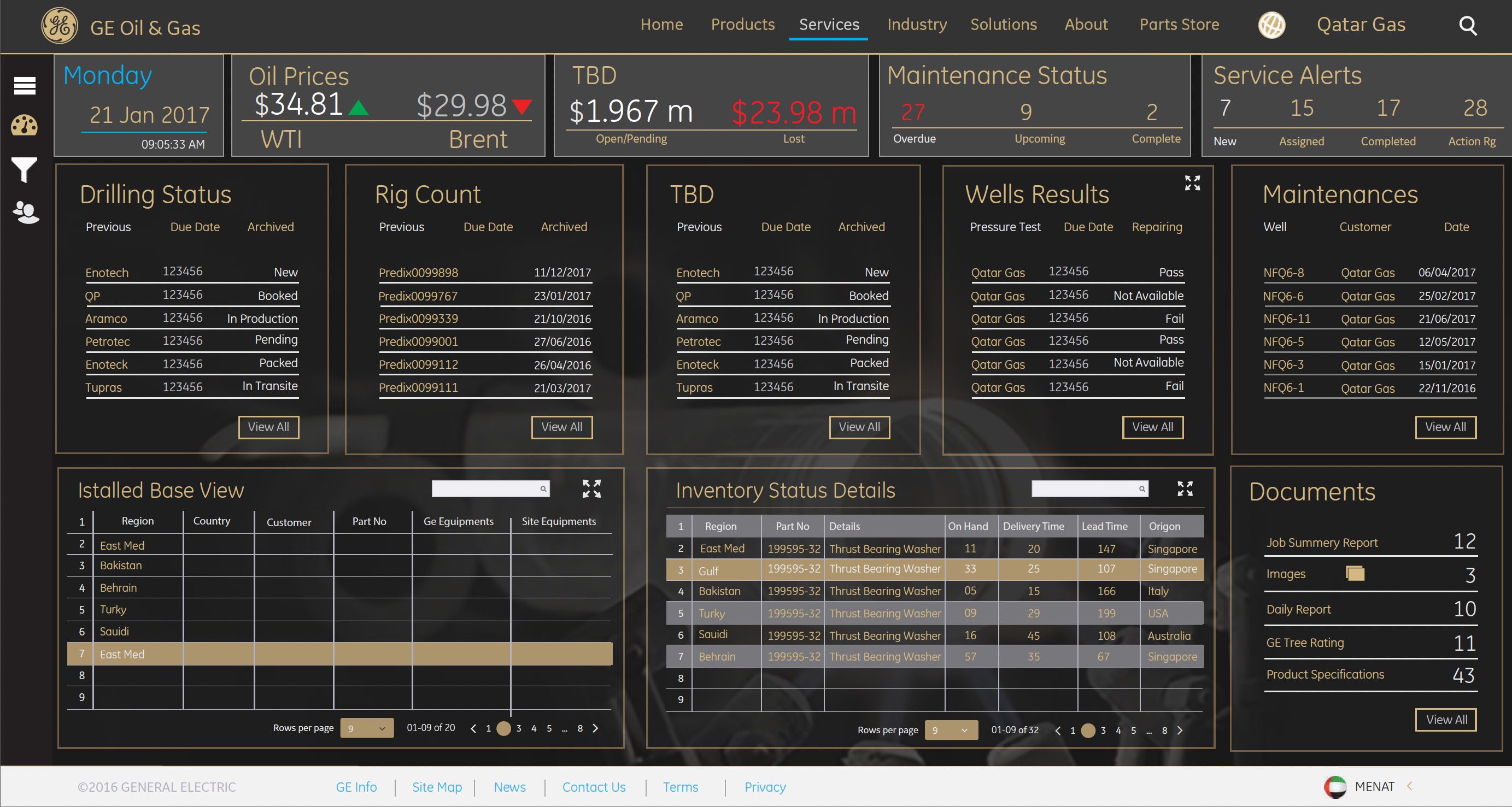
Task: Click the folder icon beside Images
Action: (x=1355, y=573)
